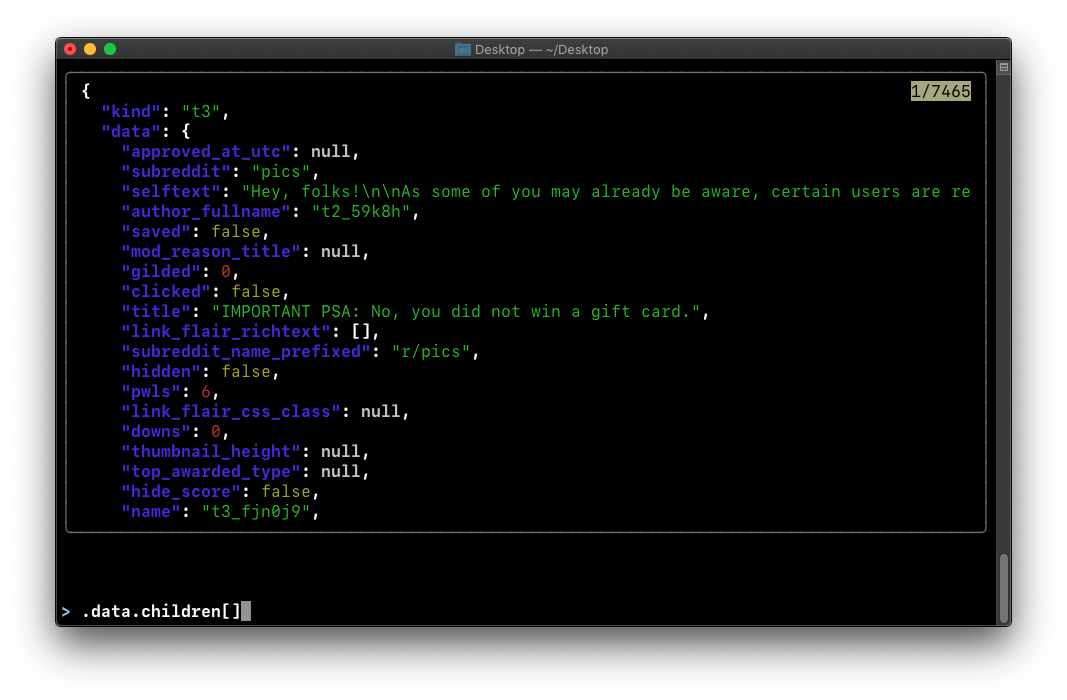Click the "mod_reason_title" key
This screenshot has width=1067, height=700.
click(211, 252)
